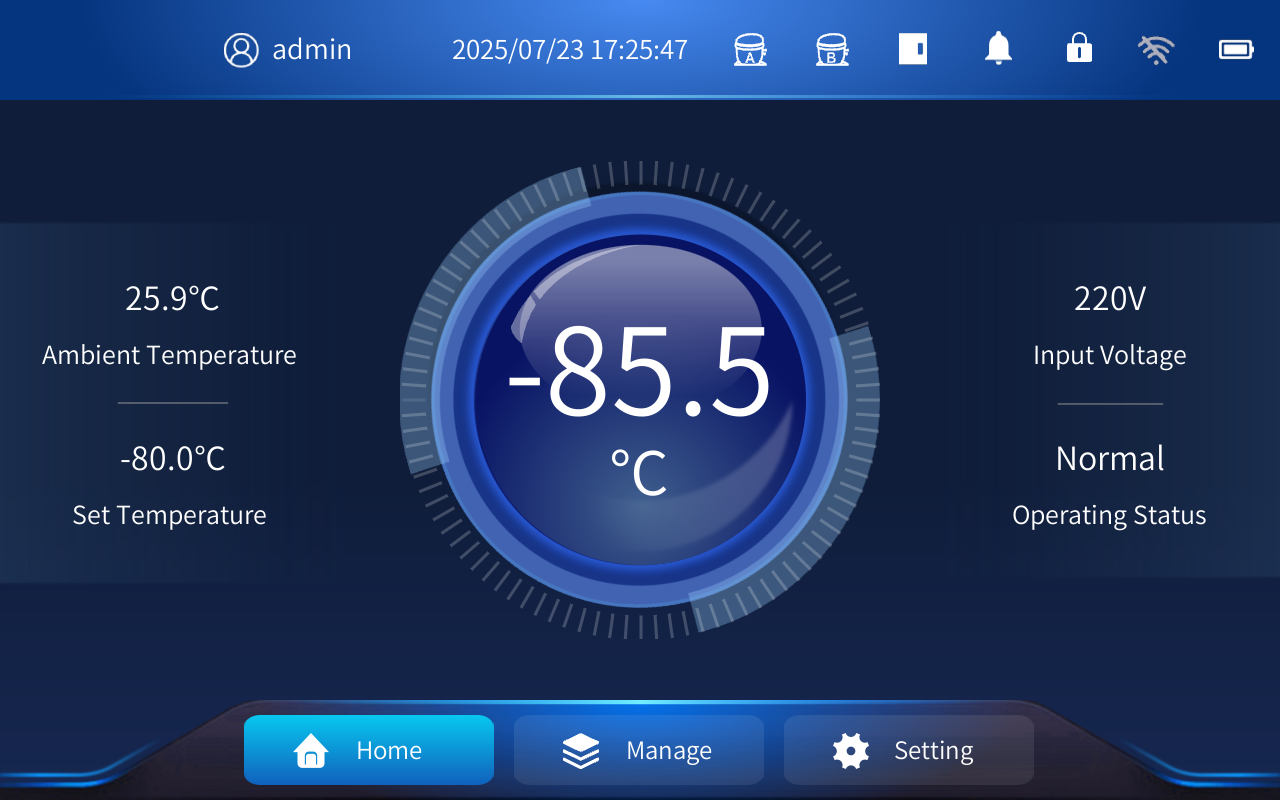Tap the Normal operating status value
1280x800 pixels.
[1110, 459]
